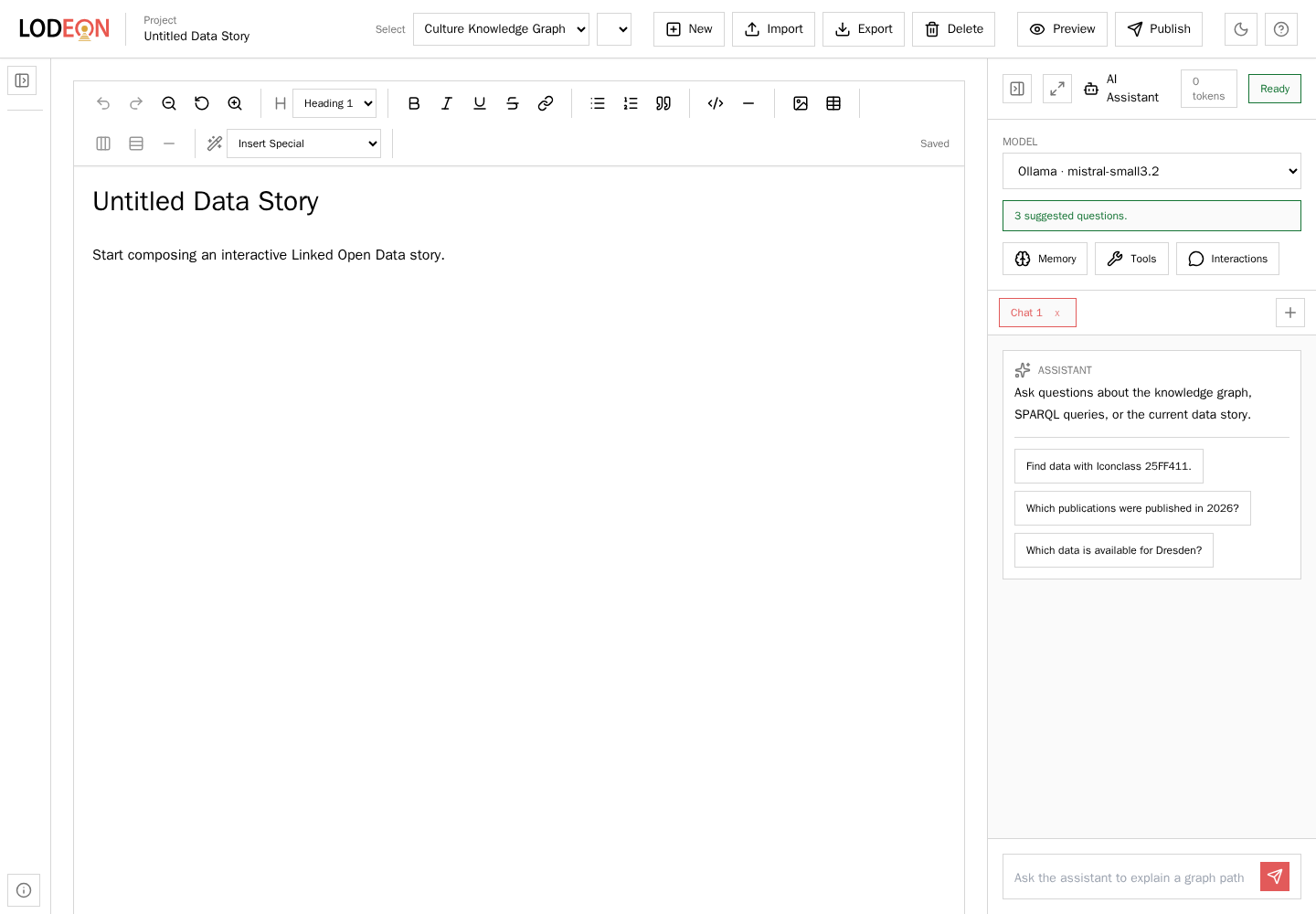Click the LODEON logo
Image resolution: width=1316 pixels, height=914 pixels.
pyautogui.click(x=64, y=29)
